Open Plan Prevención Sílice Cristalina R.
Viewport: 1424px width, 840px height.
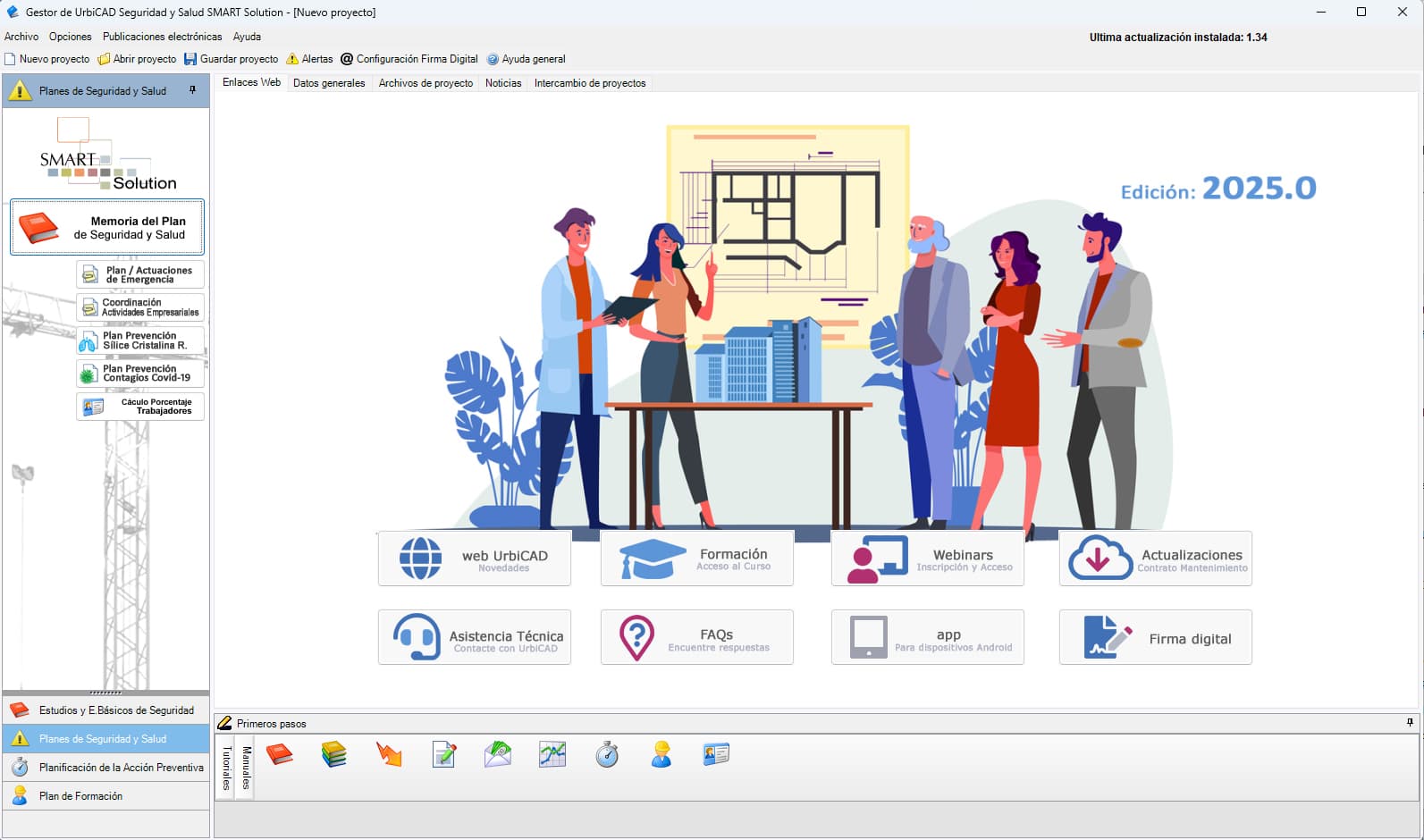point(140,340)
